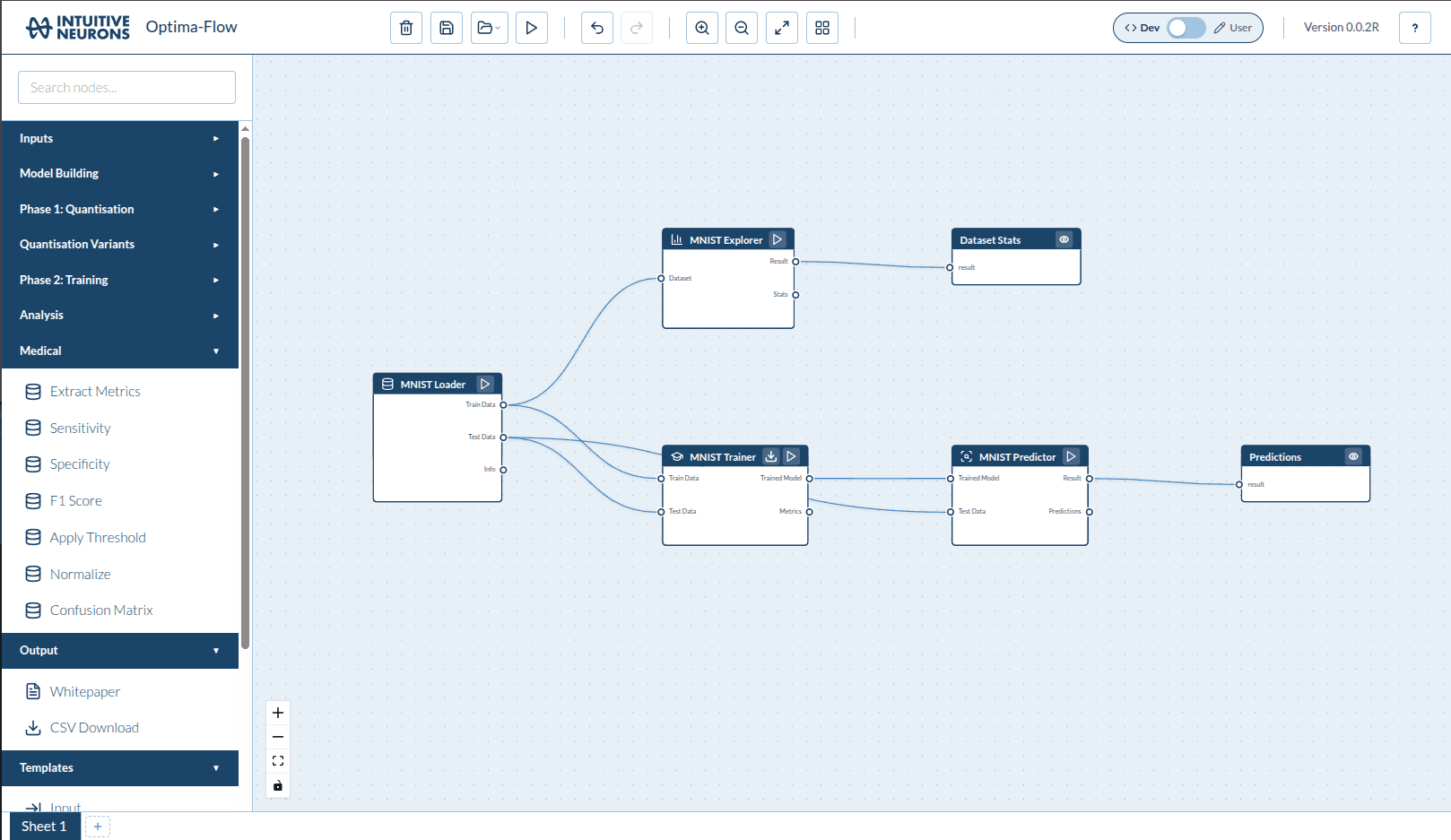Select the Confusion Matrix node

[120, 611]
